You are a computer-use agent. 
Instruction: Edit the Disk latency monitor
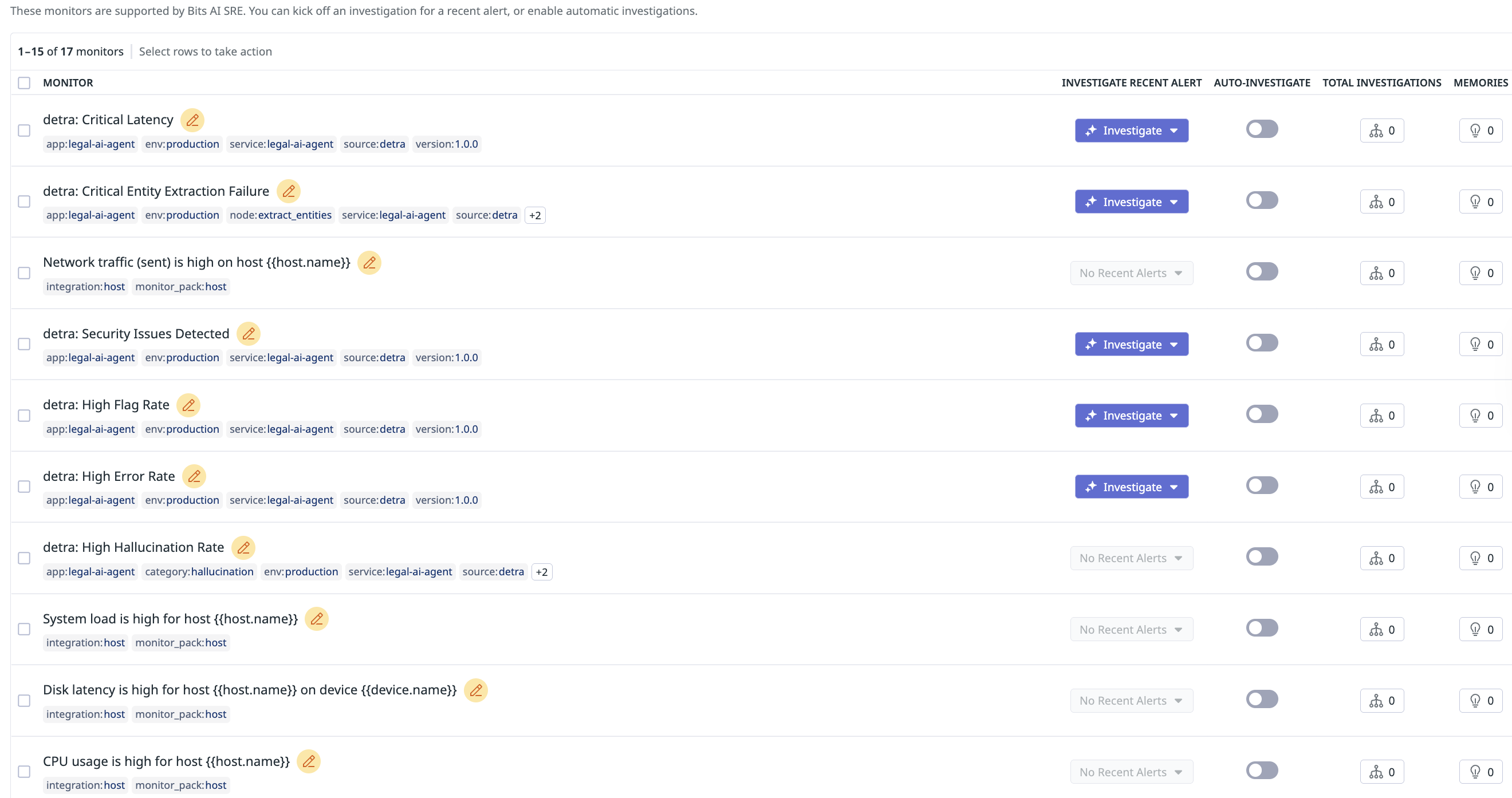point(475,690)
